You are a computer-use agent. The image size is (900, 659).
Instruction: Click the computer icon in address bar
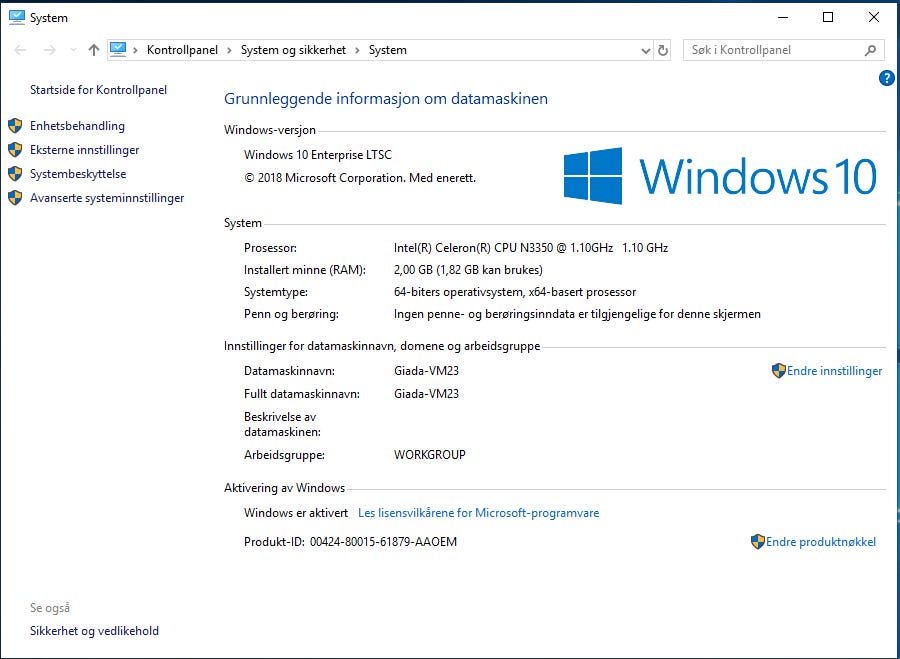[118, 50]
